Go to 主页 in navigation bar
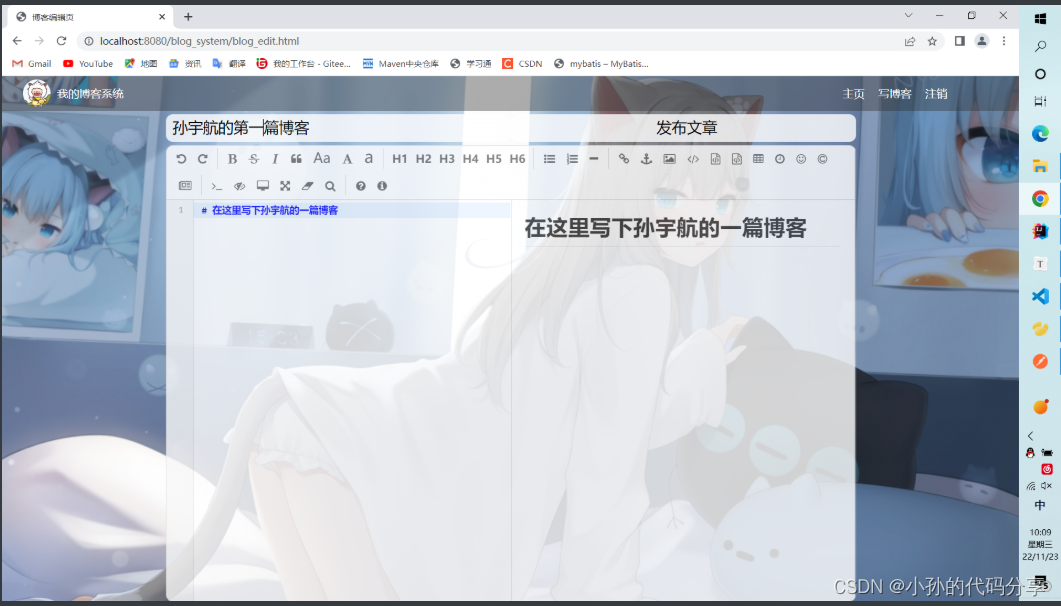1061x606 pixels. click(853, 94)
